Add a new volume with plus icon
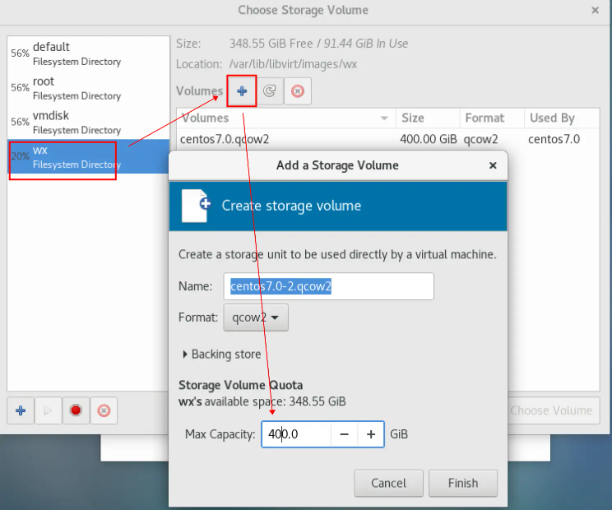The width and height of the screenshot is (612, 510). click(x=242, y=91)
